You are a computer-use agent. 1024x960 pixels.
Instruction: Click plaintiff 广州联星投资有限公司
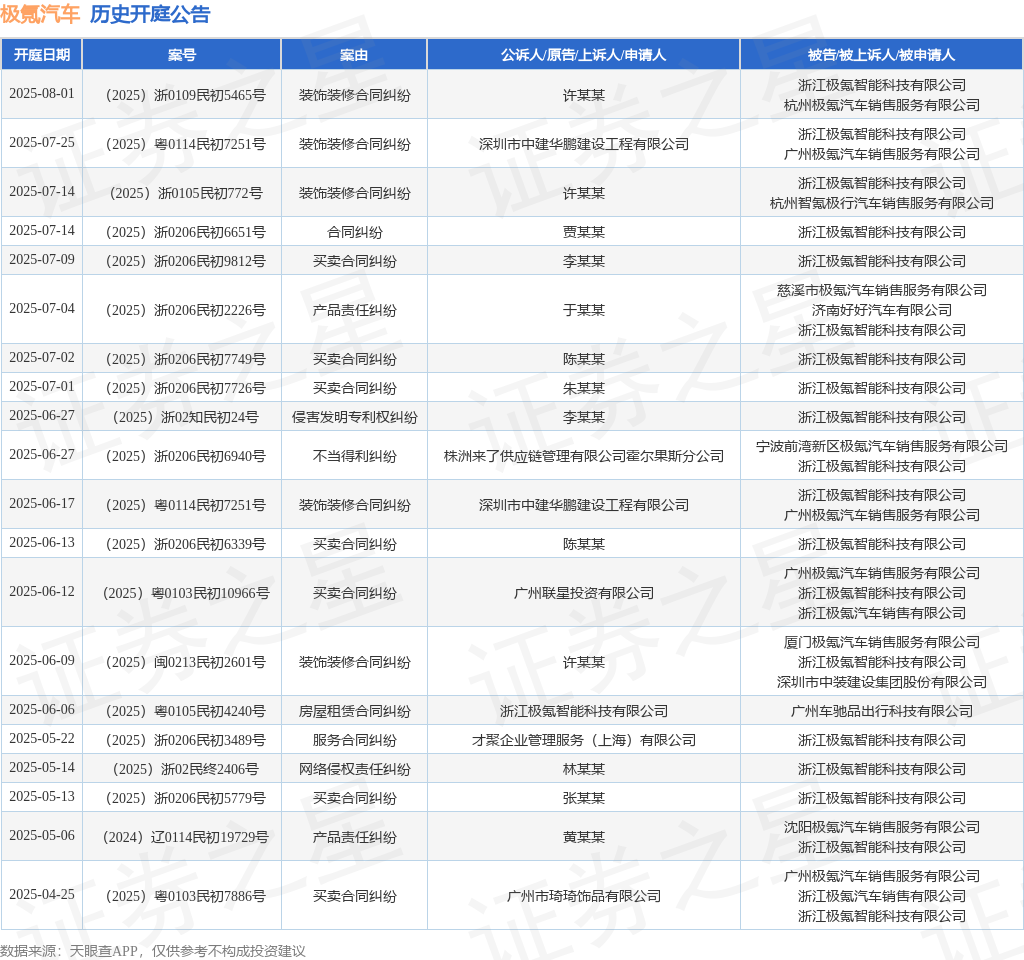coord(583,592)
